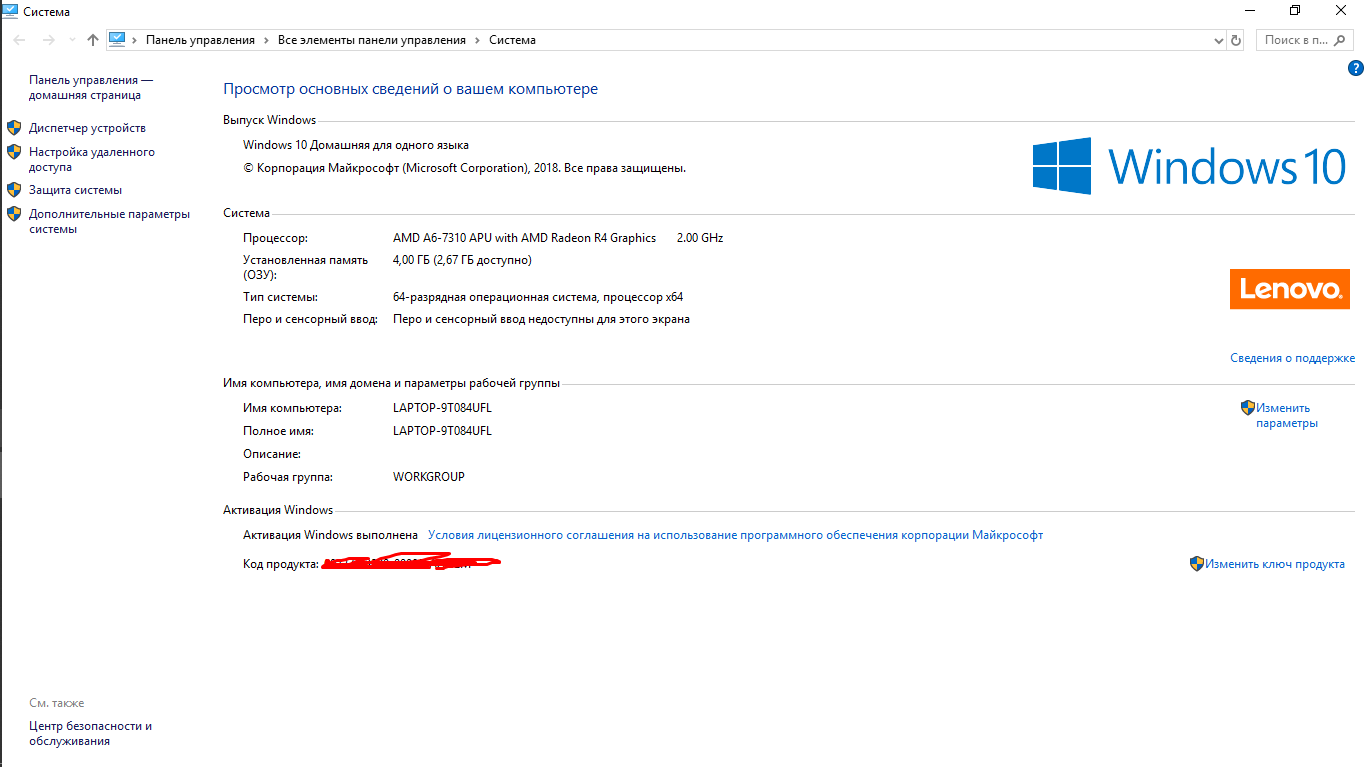Open 'Настройка удаленного доступа'
This screenshot has width=1365, height=767.
pyautogui.click(x=92, y=160)
